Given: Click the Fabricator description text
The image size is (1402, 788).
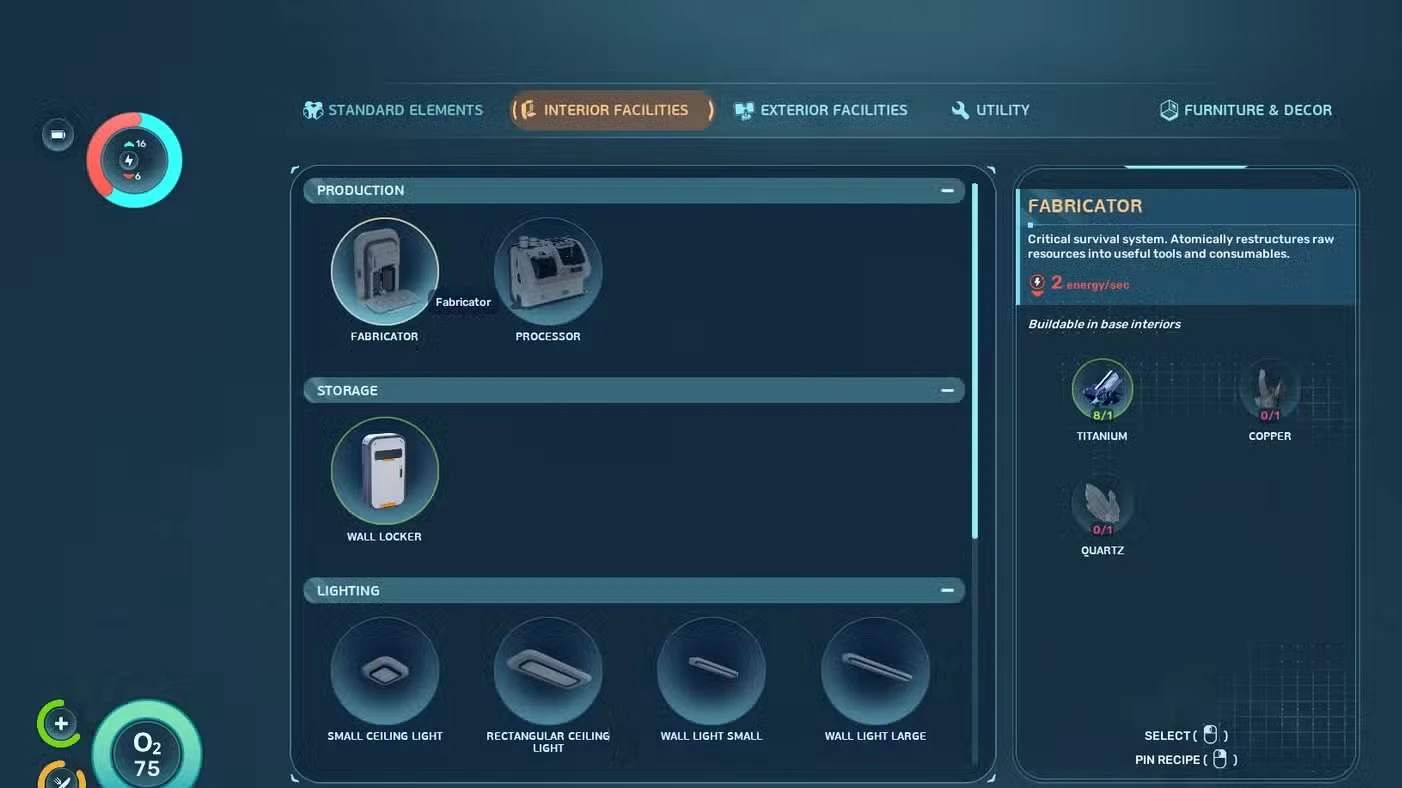Looking at the screenshot, I should coord(1181,246).
